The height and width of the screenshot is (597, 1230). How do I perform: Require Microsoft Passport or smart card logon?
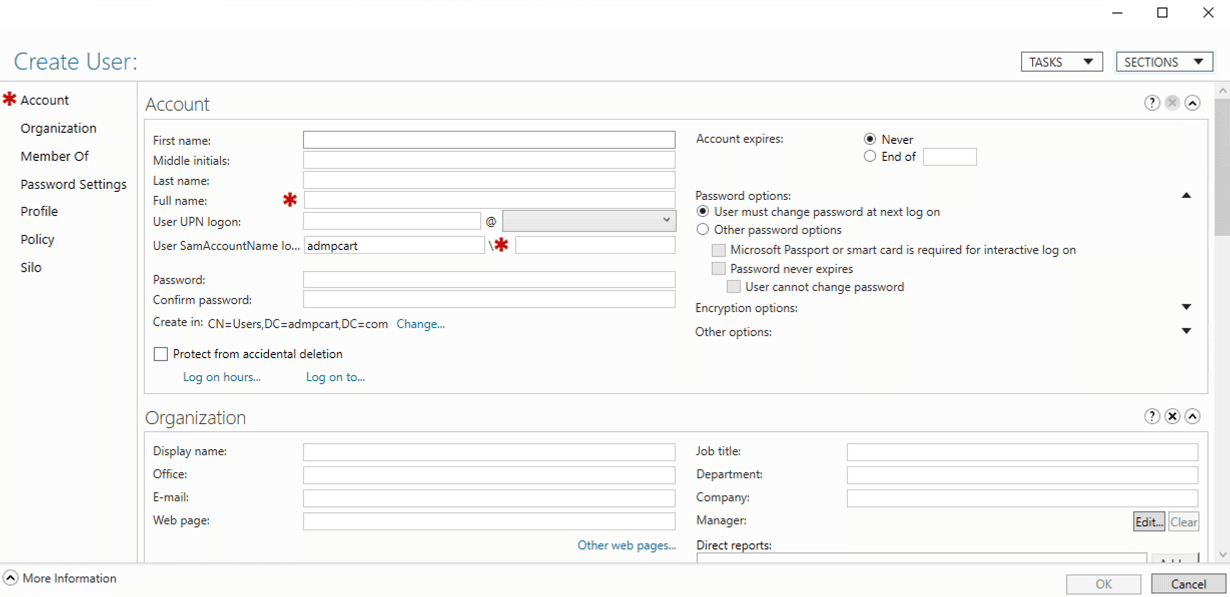click(x=719, y=250)
